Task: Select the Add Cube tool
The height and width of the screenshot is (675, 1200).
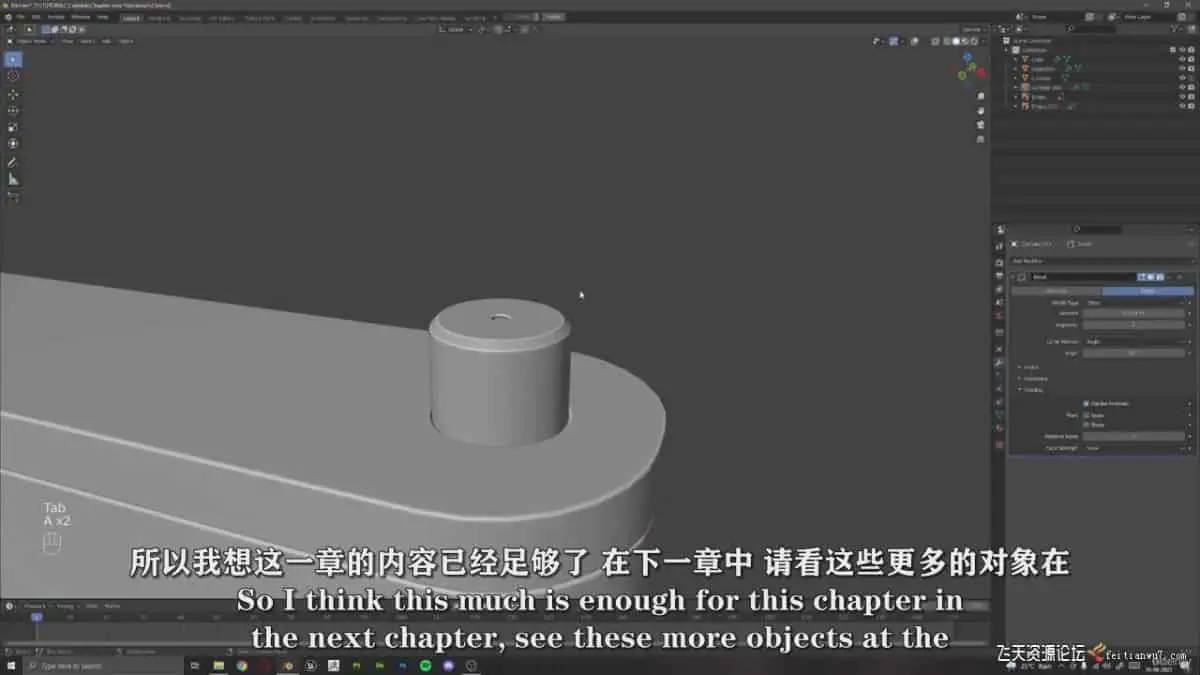Action: click(x=13, y=197)
